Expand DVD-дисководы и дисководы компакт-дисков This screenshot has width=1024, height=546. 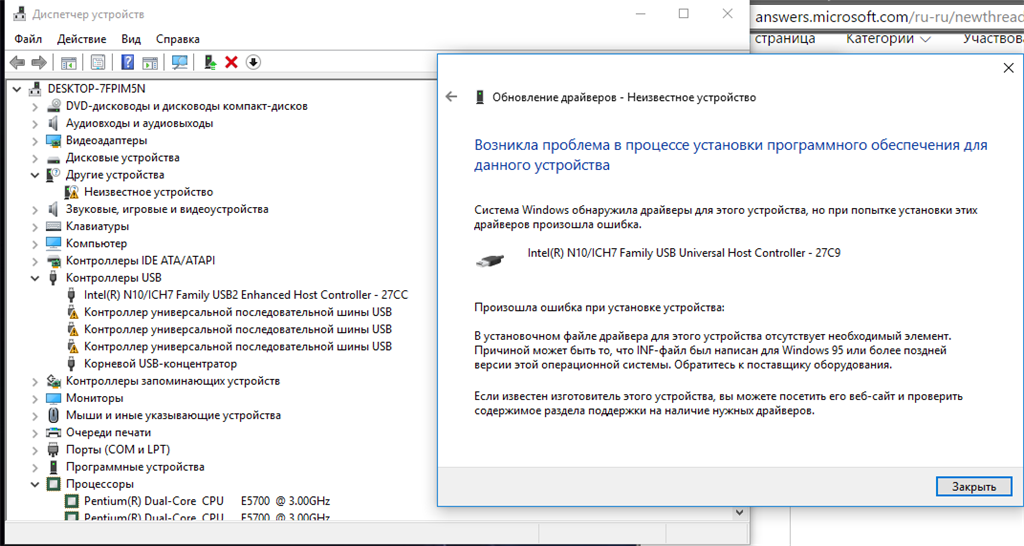click(35, 106)
